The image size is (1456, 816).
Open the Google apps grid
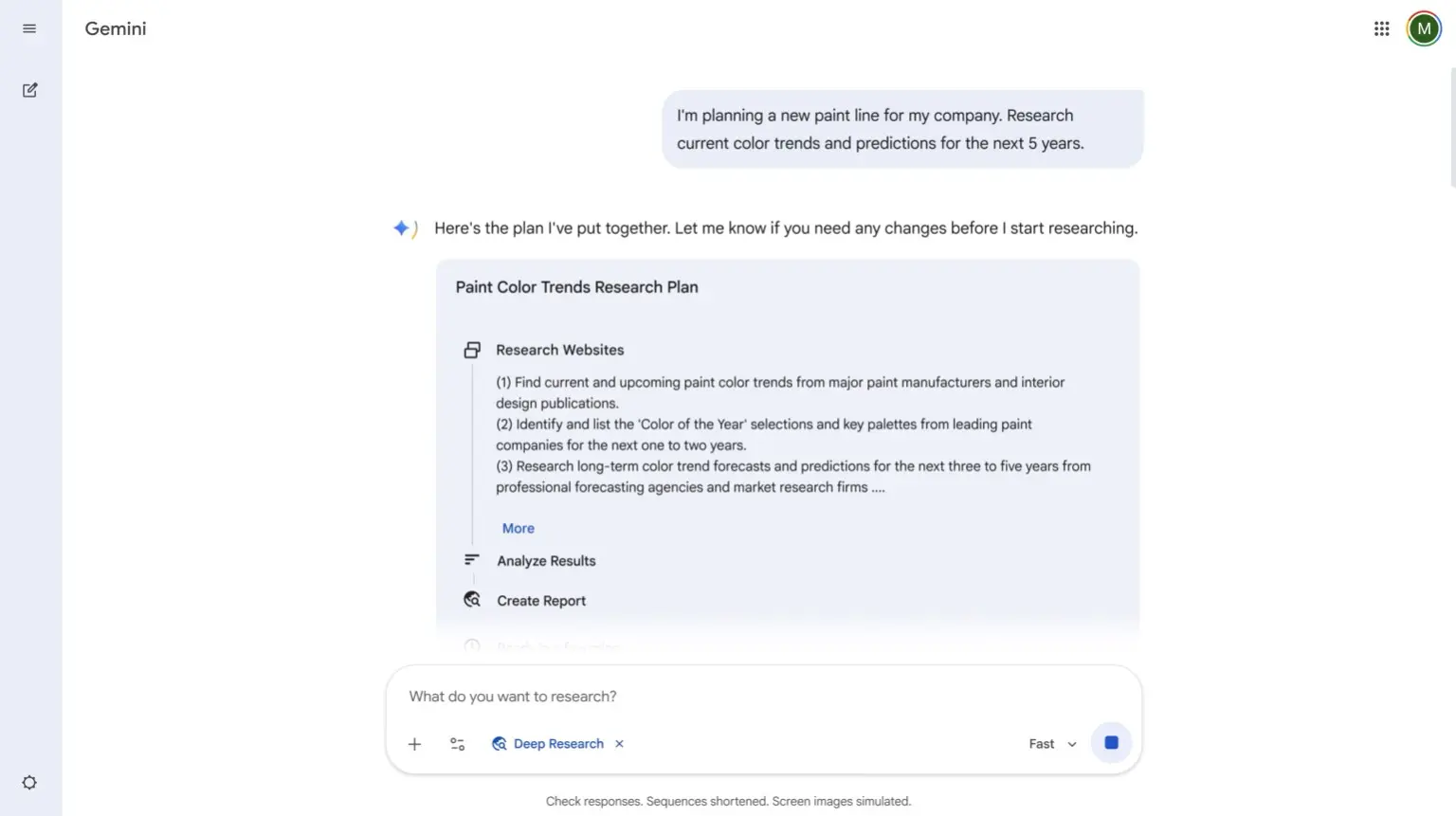point(1381,28)
